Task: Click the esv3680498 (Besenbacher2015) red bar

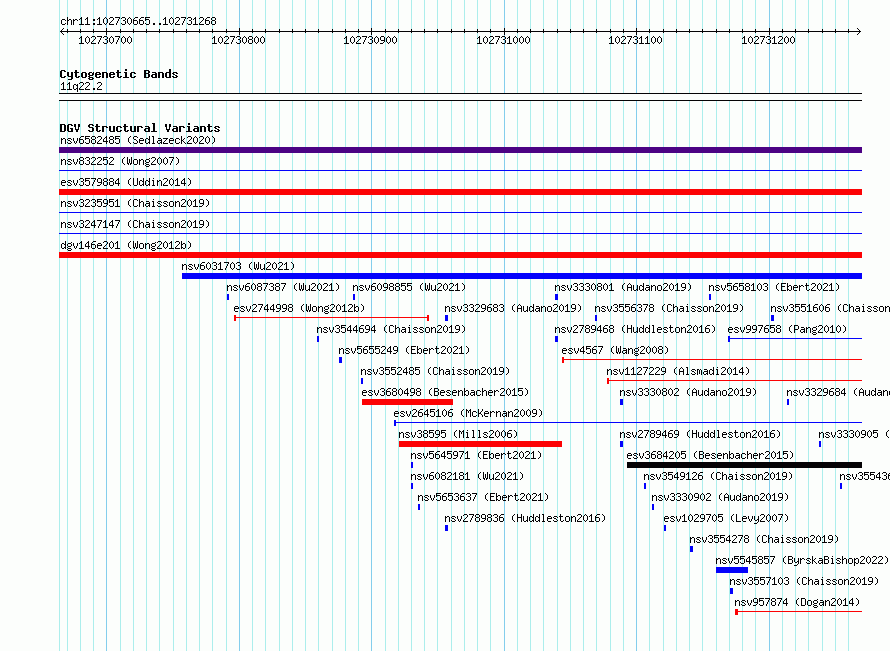Action: (407, 402)
